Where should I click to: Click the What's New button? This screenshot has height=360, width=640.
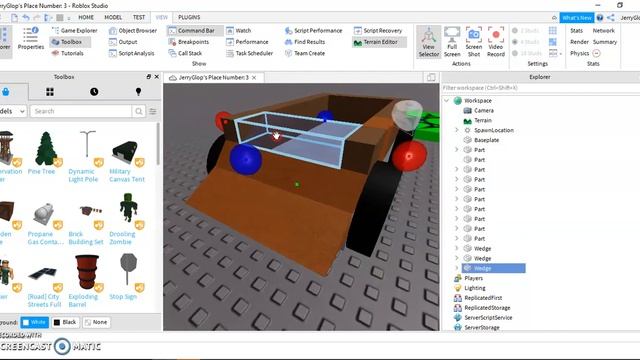click(x=576, y=18)
